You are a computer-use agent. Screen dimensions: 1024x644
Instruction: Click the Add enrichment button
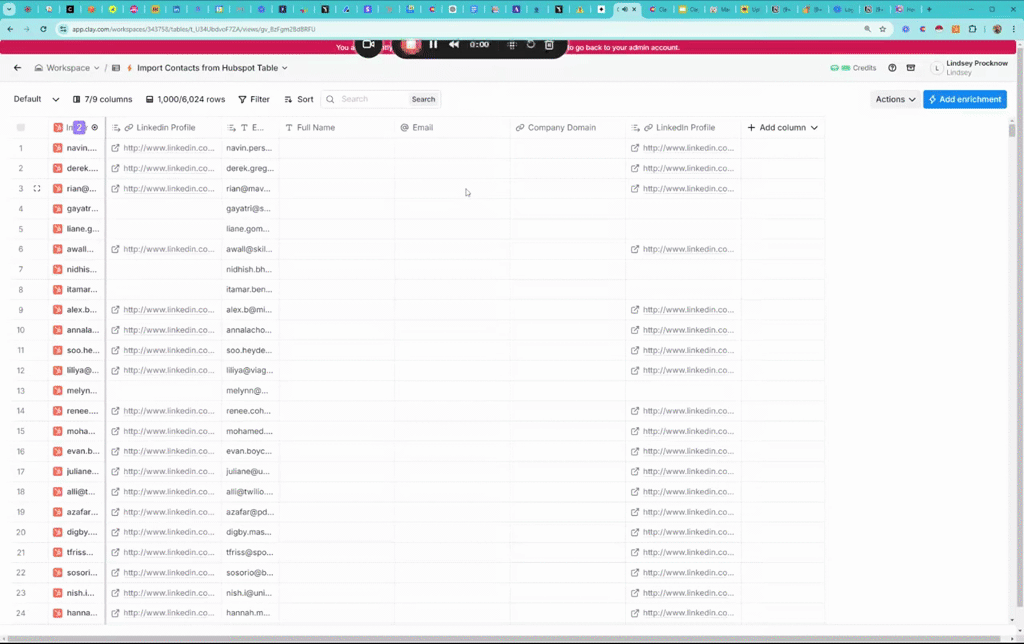[x=964, y=99]
